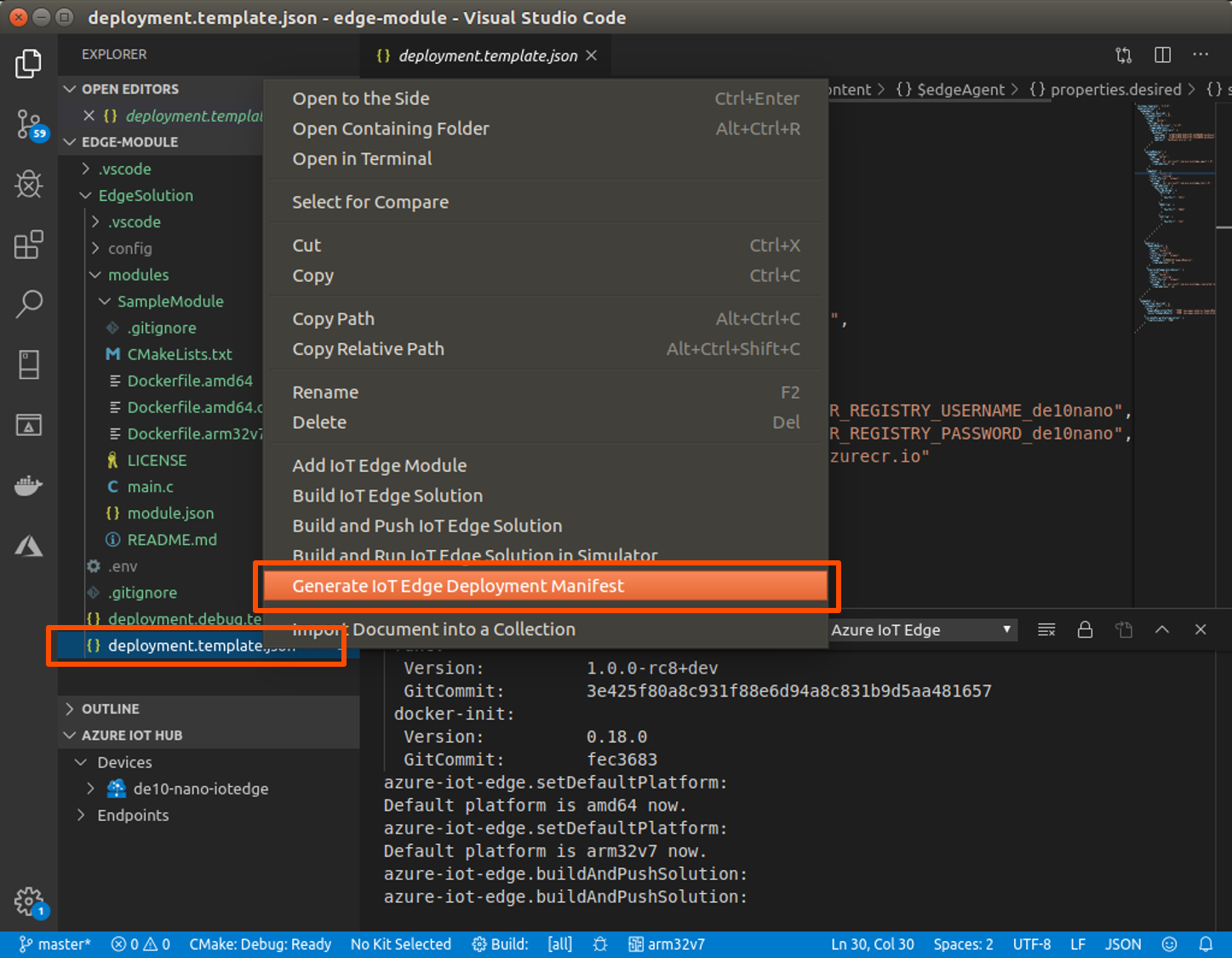The image size is (1232, 958).
Task: Open the Azure view icon
Action: click(29, 546)
